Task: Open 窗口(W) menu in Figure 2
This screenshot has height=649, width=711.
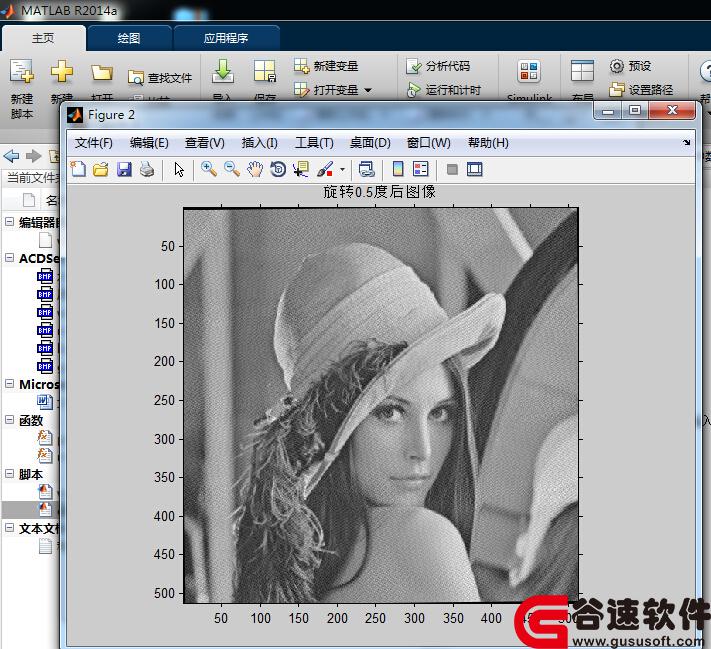Action: point(429,143)
